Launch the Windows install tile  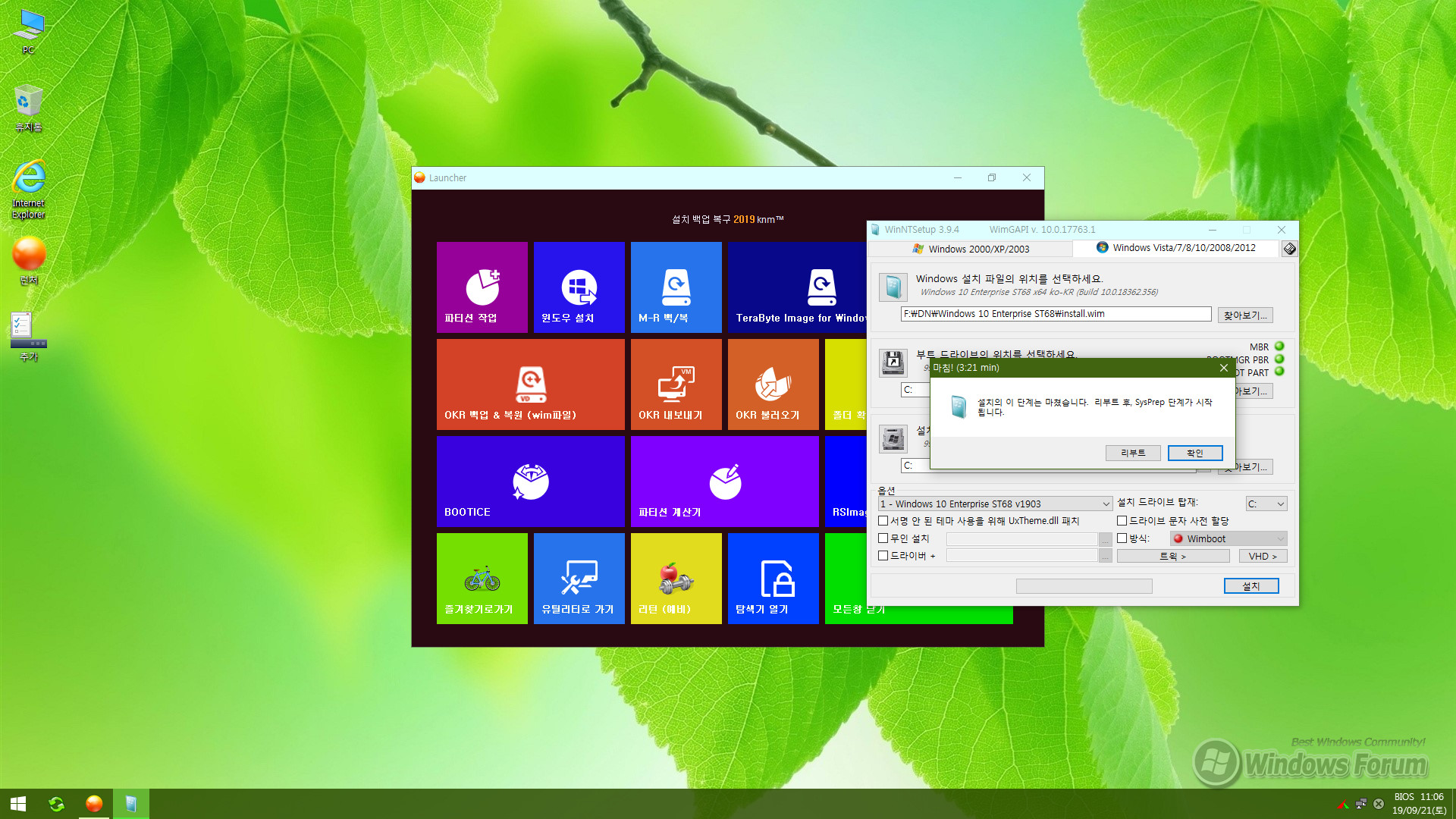click(x=579, y=287)
